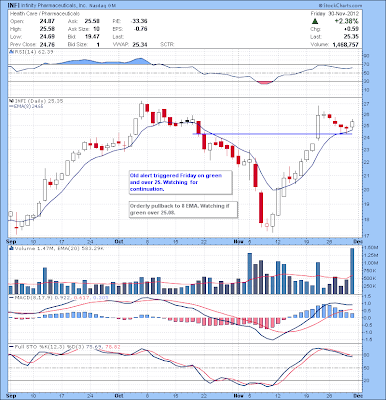Click the Ask Size value 10
Viewport: 386px width, 400px height.
coord(96,29)
